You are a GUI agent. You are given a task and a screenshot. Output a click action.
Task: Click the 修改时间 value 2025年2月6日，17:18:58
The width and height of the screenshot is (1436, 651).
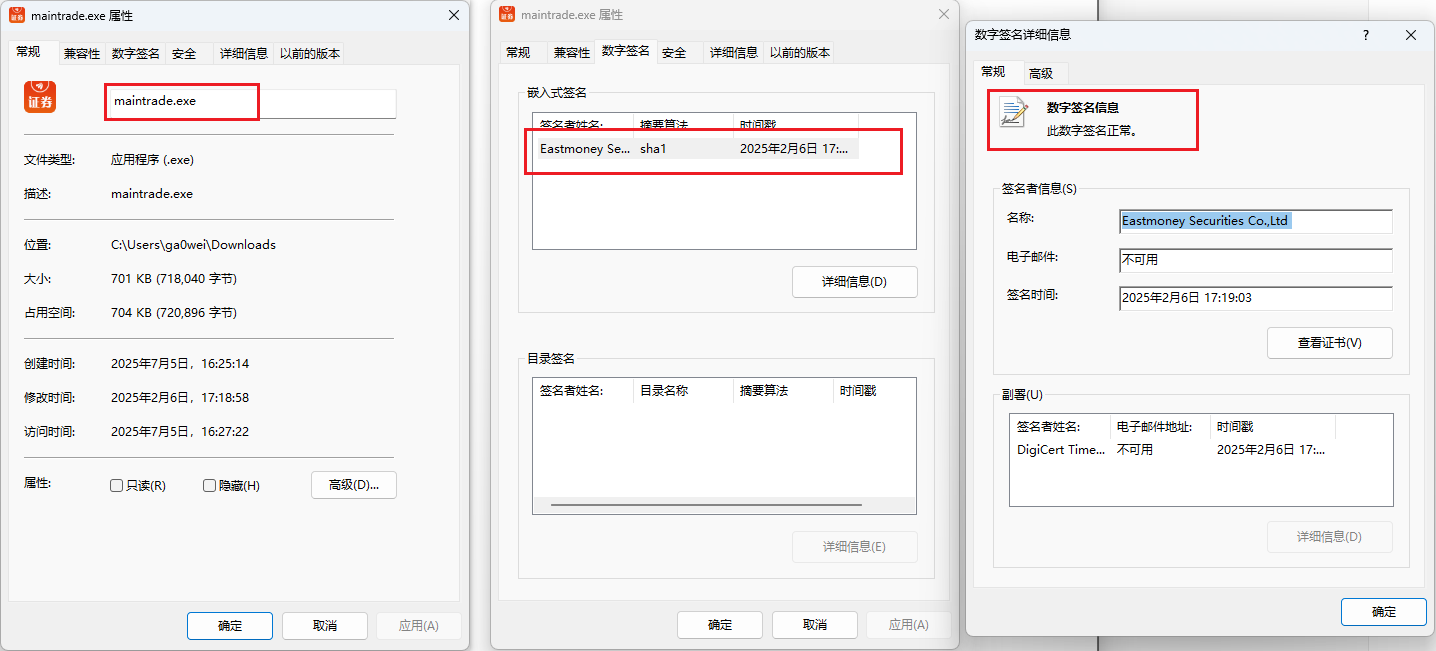(x=180, y=398)
